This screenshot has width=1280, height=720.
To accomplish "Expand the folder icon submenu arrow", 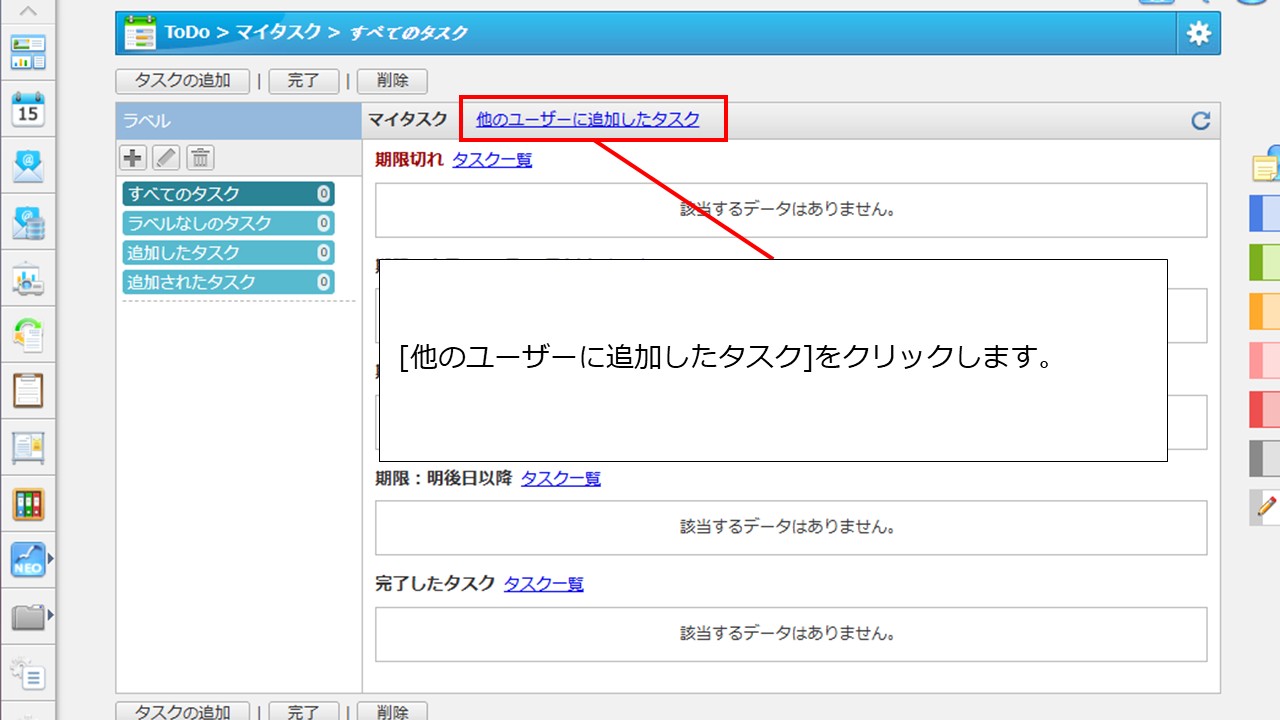I will tap(51, 615).
